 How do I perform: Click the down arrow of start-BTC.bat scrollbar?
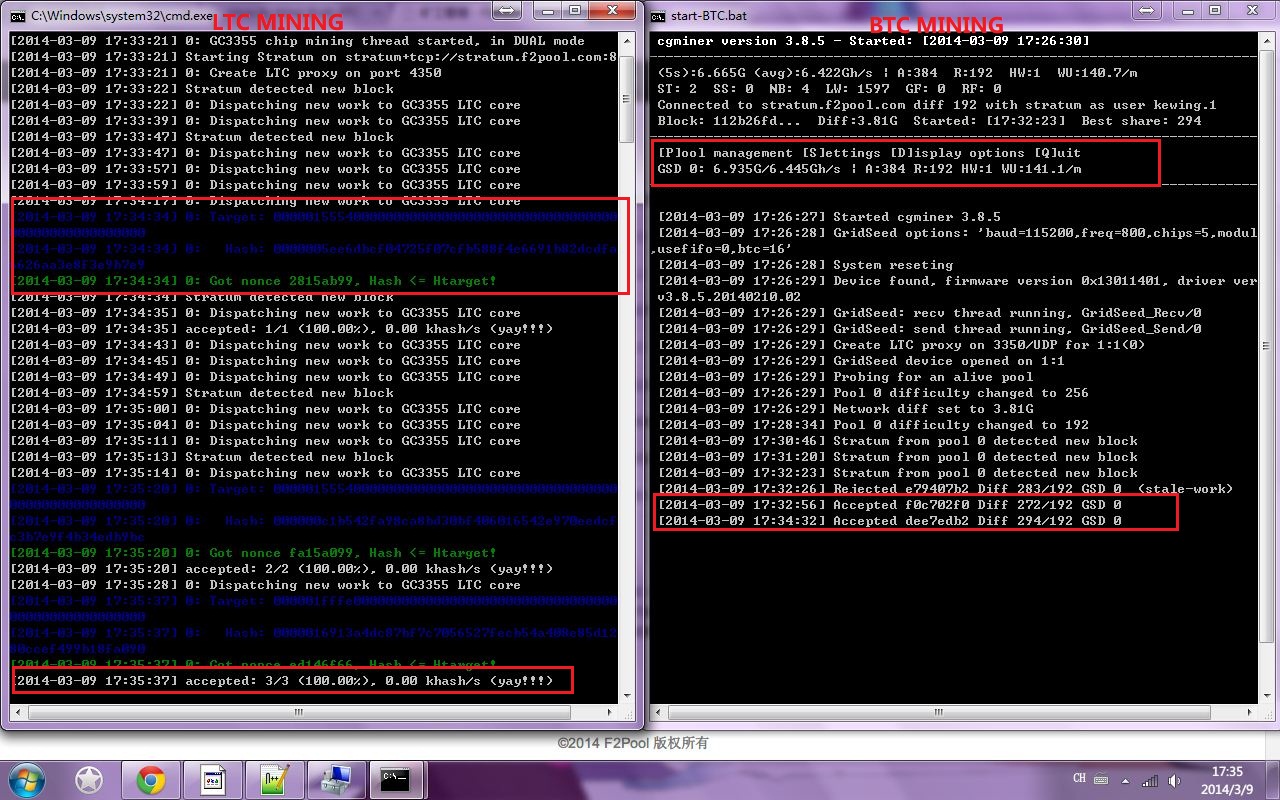1265,696
